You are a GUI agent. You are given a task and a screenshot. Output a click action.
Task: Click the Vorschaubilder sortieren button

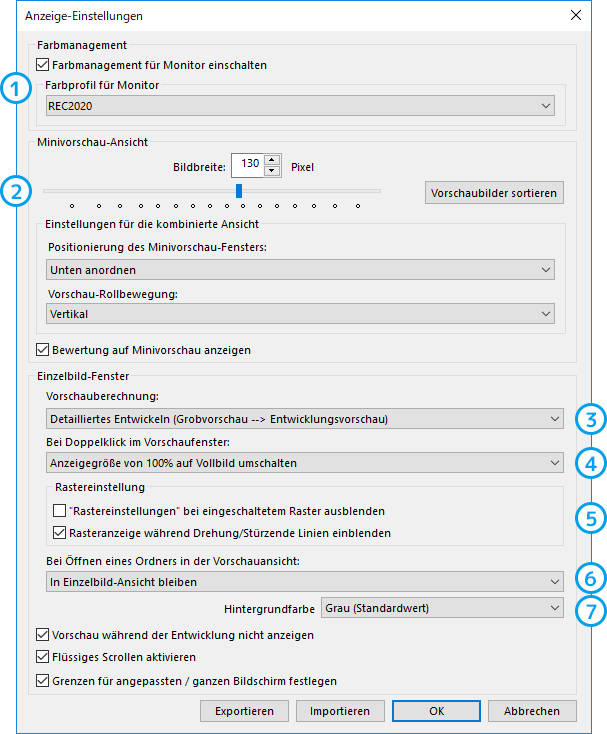(494, 193)
